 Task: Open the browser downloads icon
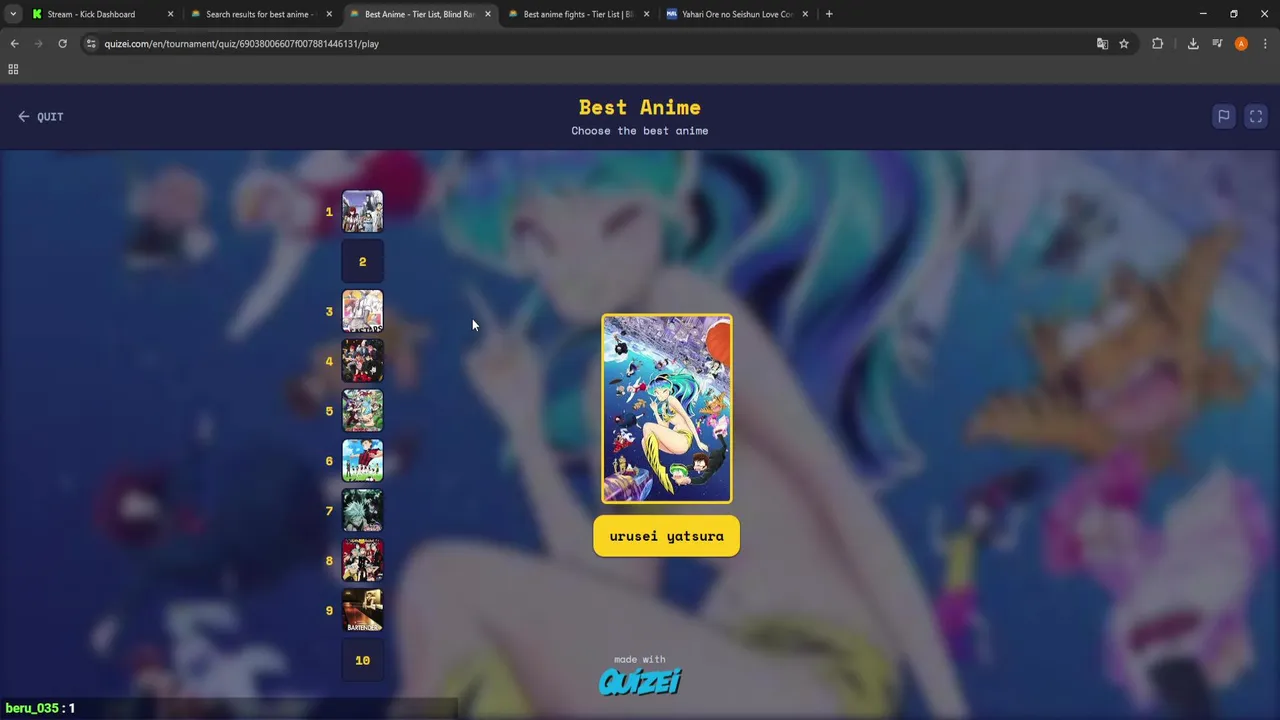coord(1193,44)
